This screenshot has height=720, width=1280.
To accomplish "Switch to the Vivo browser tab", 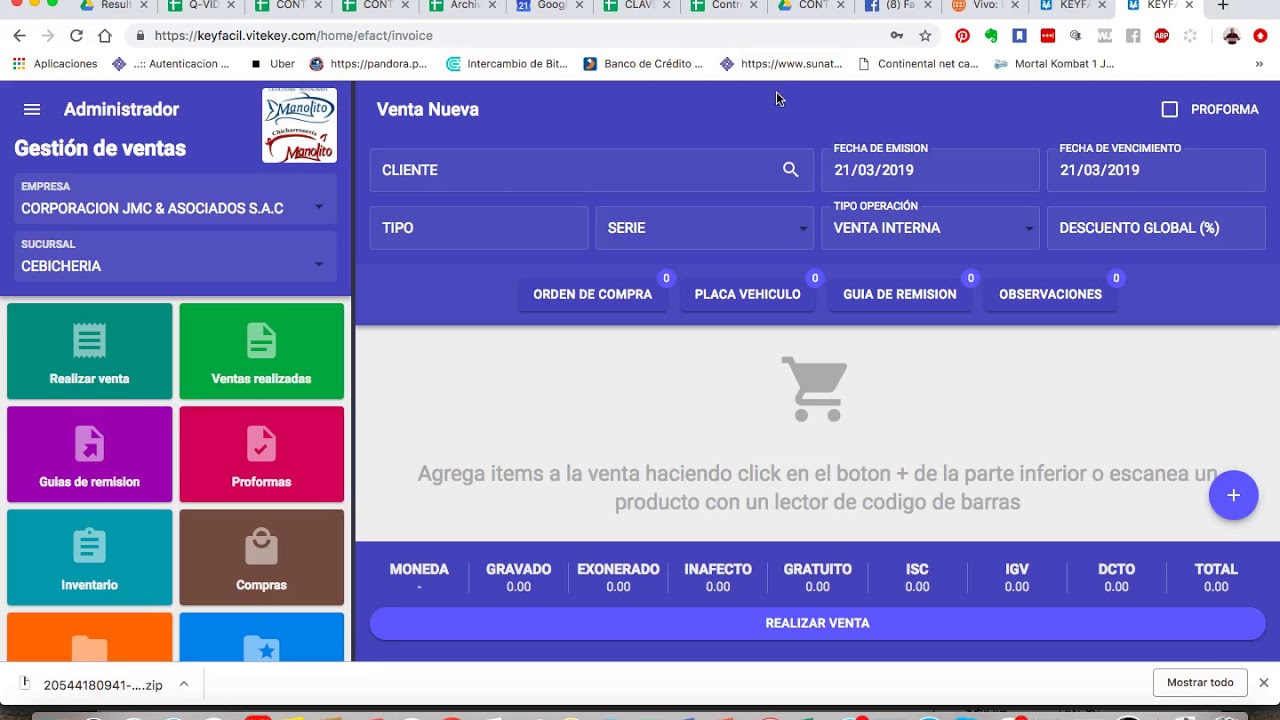I will tap(985, 6).
